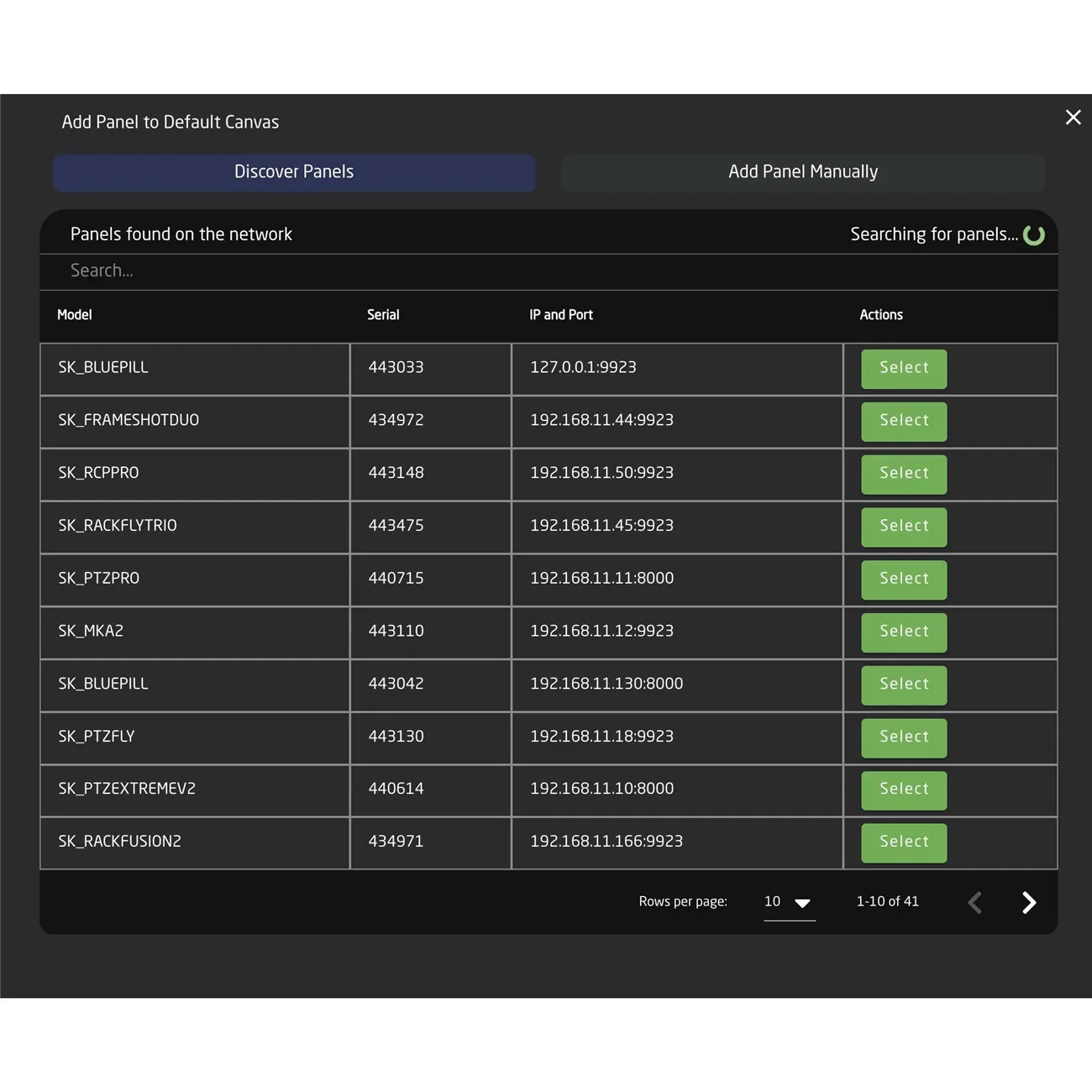Screen dimensions: 1092x1092
Task: Select the SK_RCPPRO panel
Action: [904, 475]
